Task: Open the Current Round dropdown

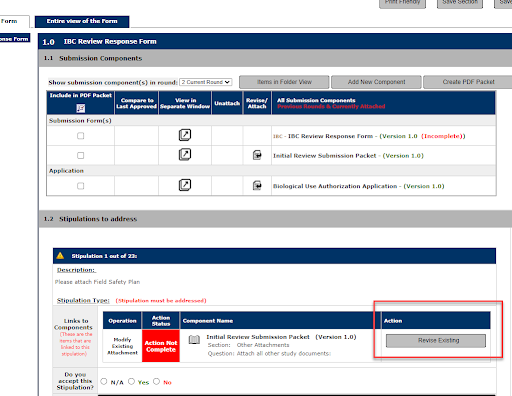Action: (206, 82)
